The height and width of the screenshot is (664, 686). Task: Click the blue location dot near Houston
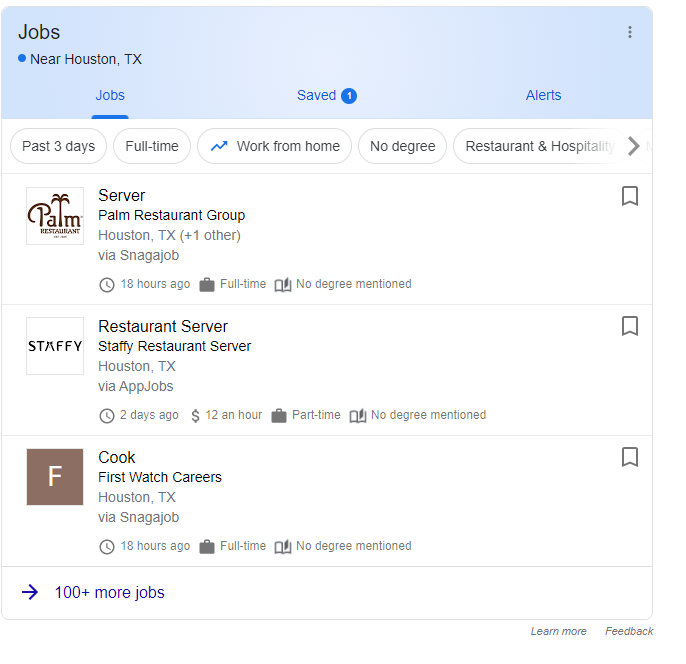pos(22,58)
